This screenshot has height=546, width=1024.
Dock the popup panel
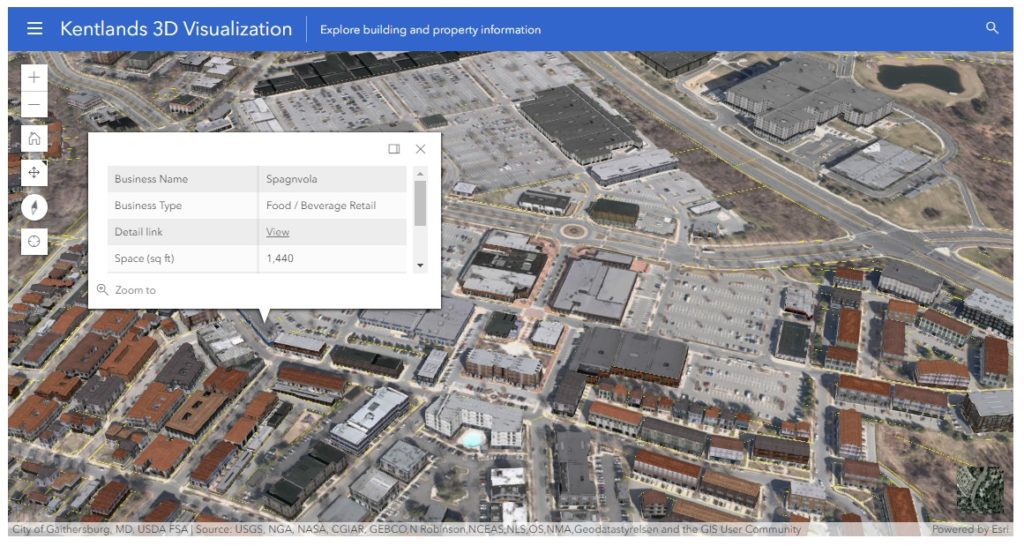[394, 149]
